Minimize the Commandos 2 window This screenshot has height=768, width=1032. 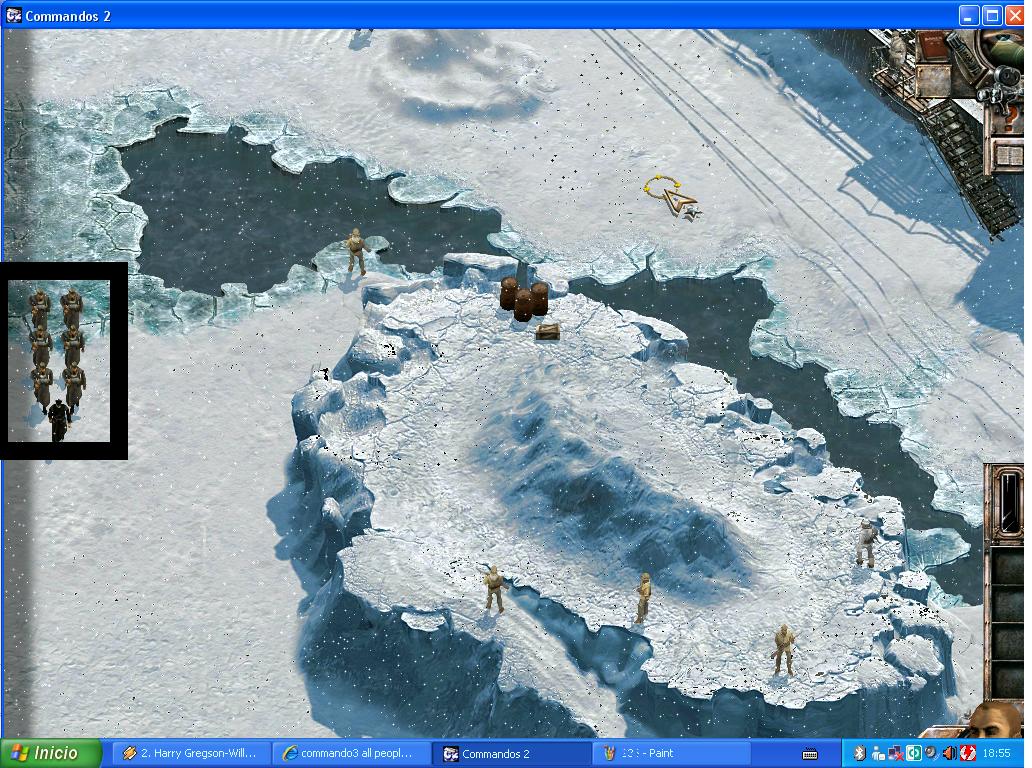(967, 16)
